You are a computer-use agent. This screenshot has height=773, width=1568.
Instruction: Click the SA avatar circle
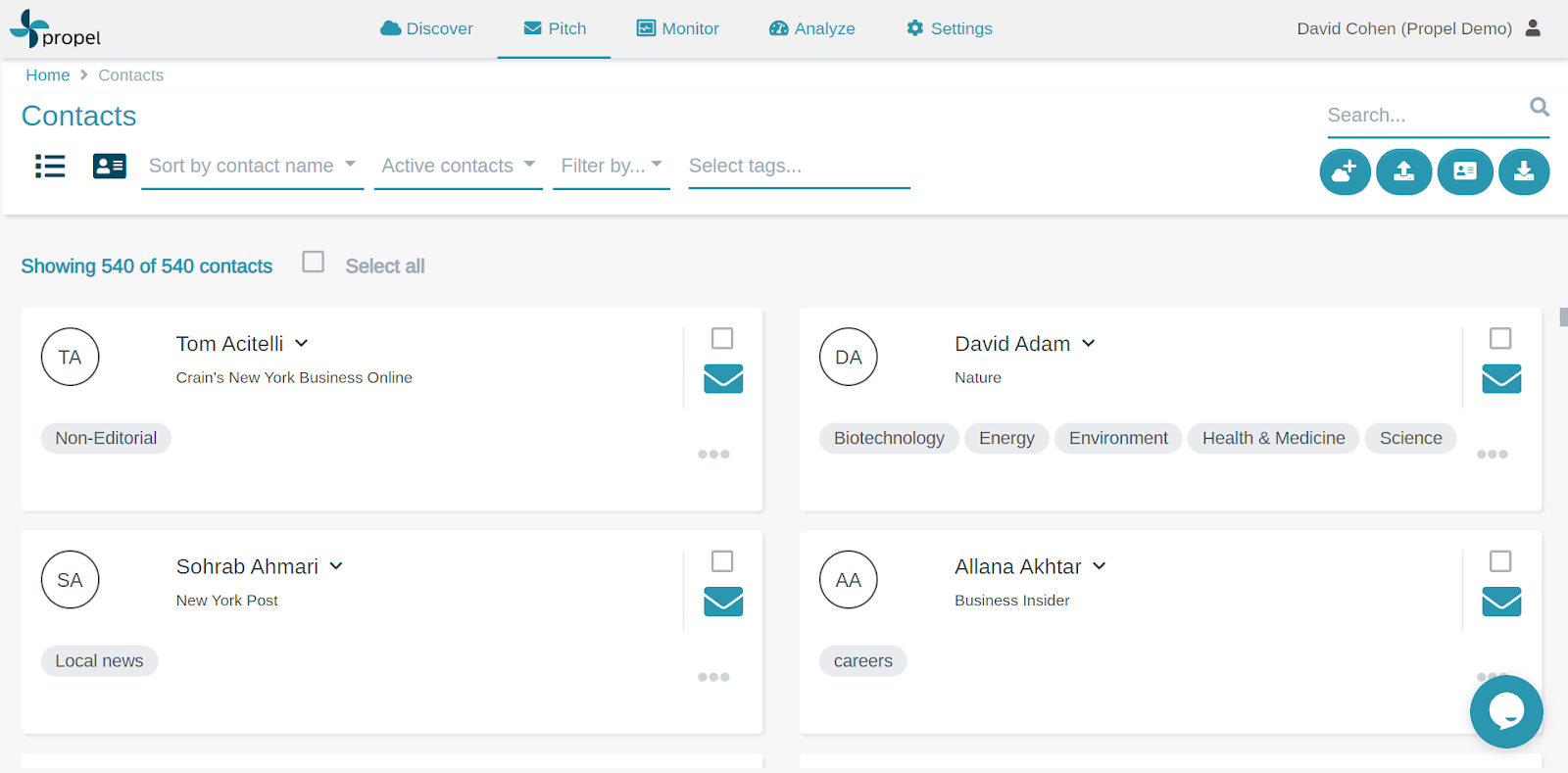[x=71, y=580]
